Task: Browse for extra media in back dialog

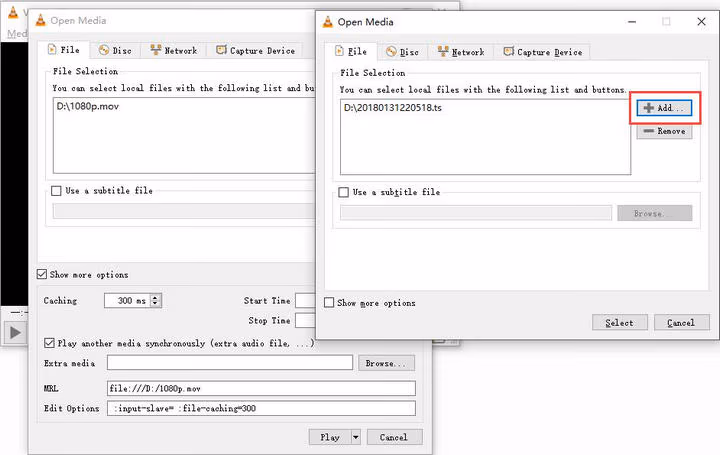Action: coord(386,363)
